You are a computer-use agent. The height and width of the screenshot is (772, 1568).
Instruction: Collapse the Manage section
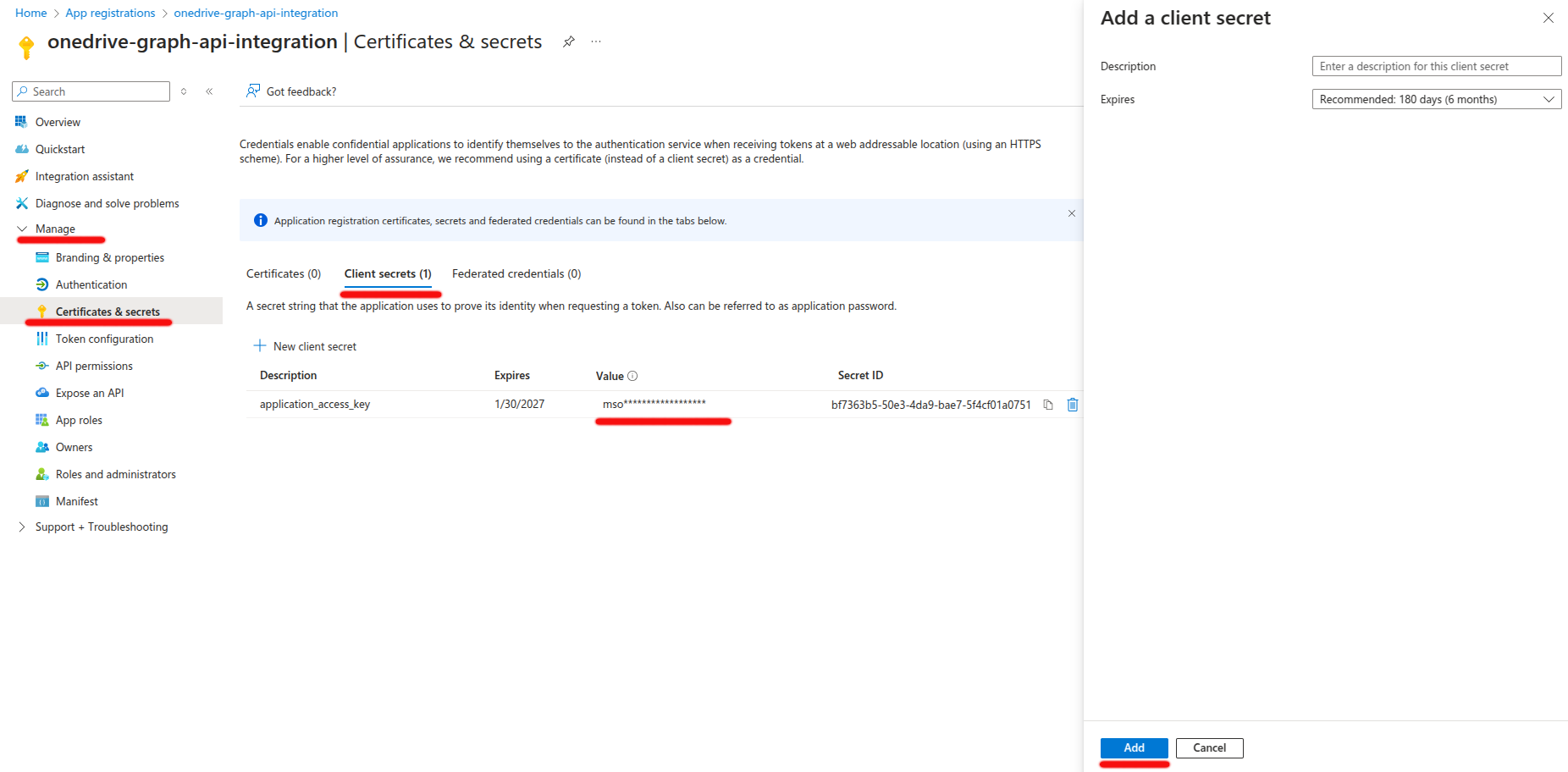click(22, 229)
